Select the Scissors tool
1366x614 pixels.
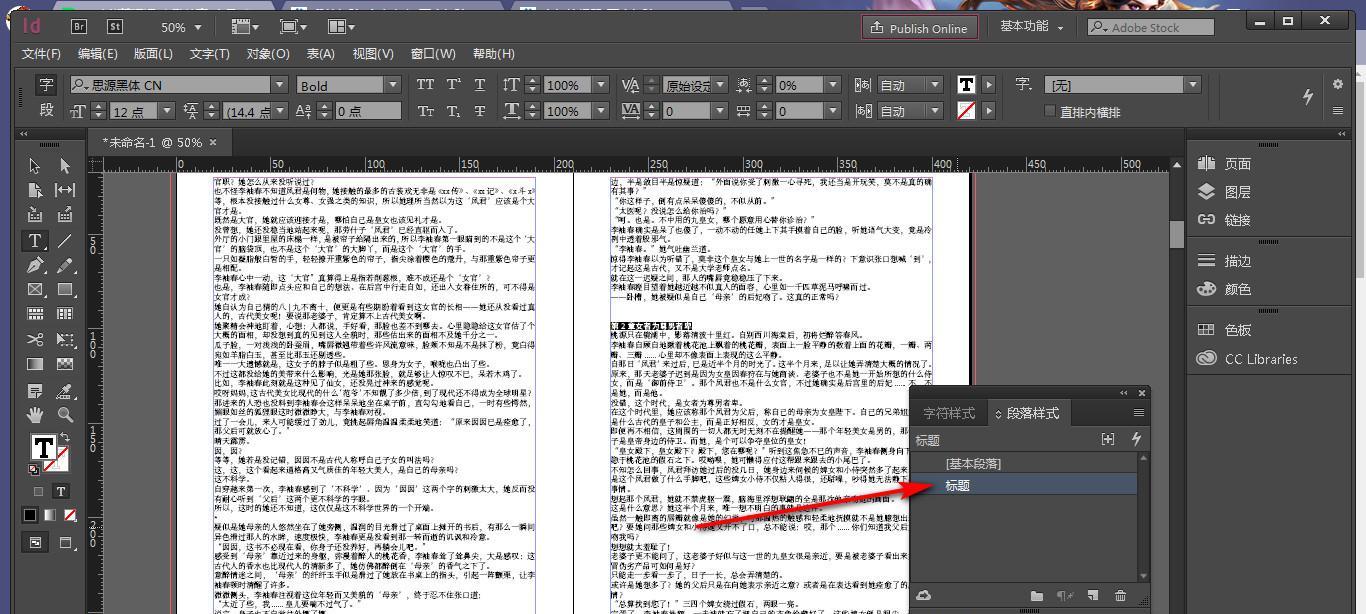coord(35,340)
